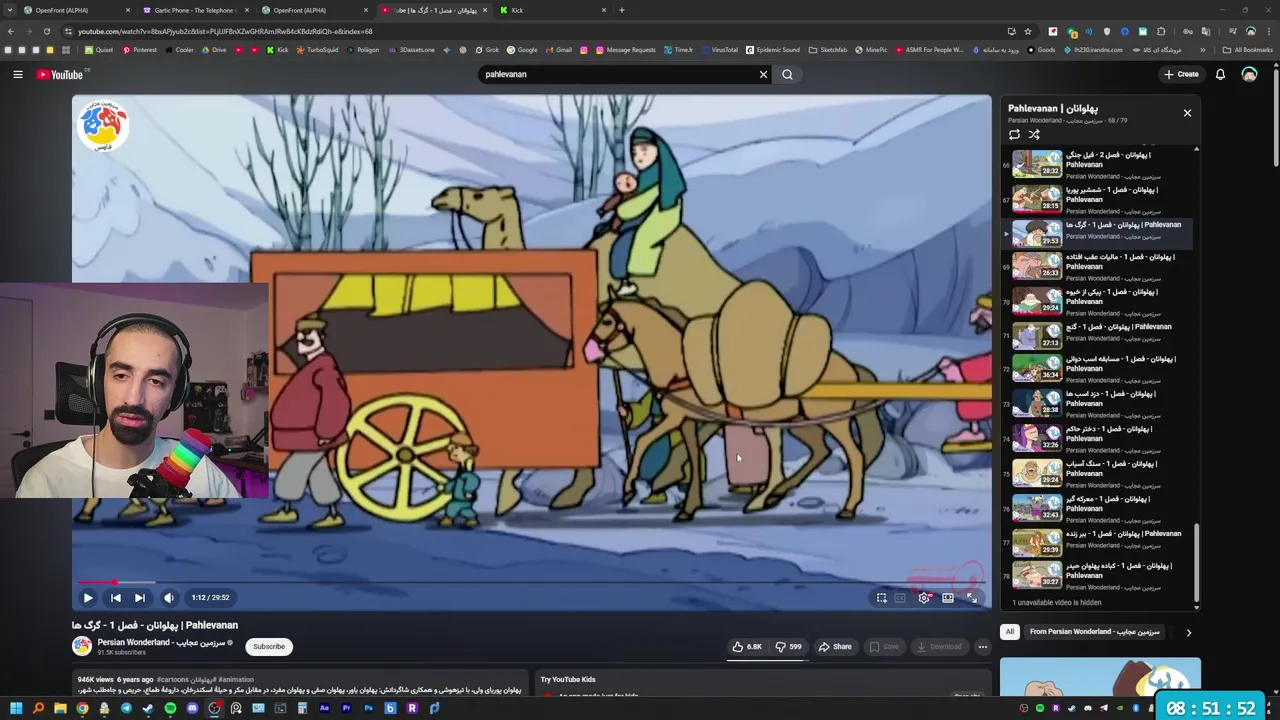This screenshot has width=1280, height=720.
Task: Reload the page
Action: click(47, 31)
